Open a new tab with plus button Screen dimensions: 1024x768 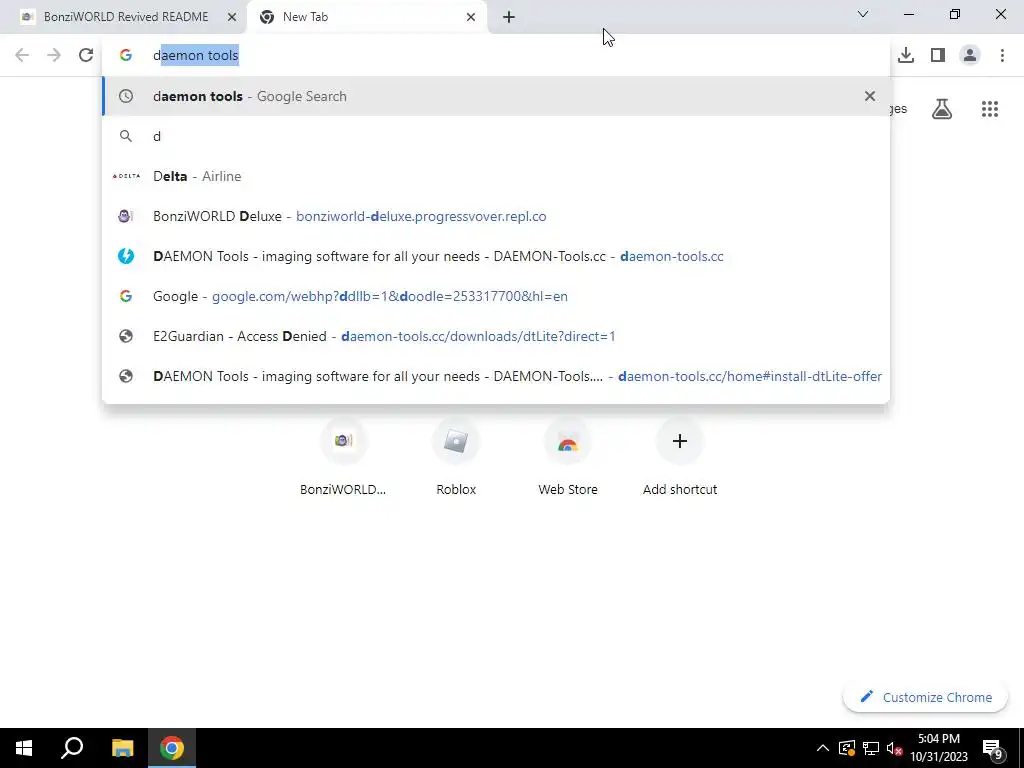[509, 17]
